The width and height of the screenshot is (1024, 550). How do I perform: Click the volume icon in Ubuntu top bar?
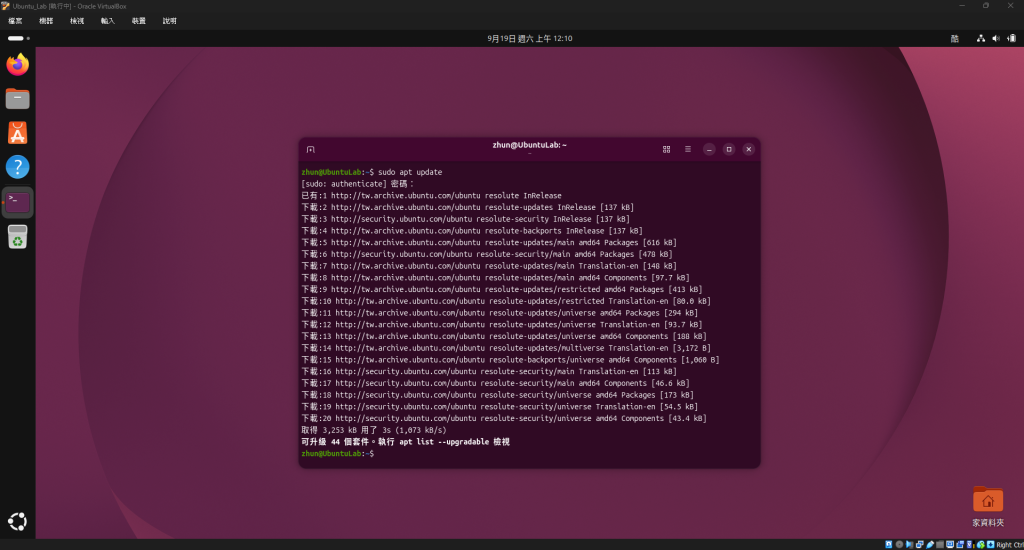click(x=996, y=39)
